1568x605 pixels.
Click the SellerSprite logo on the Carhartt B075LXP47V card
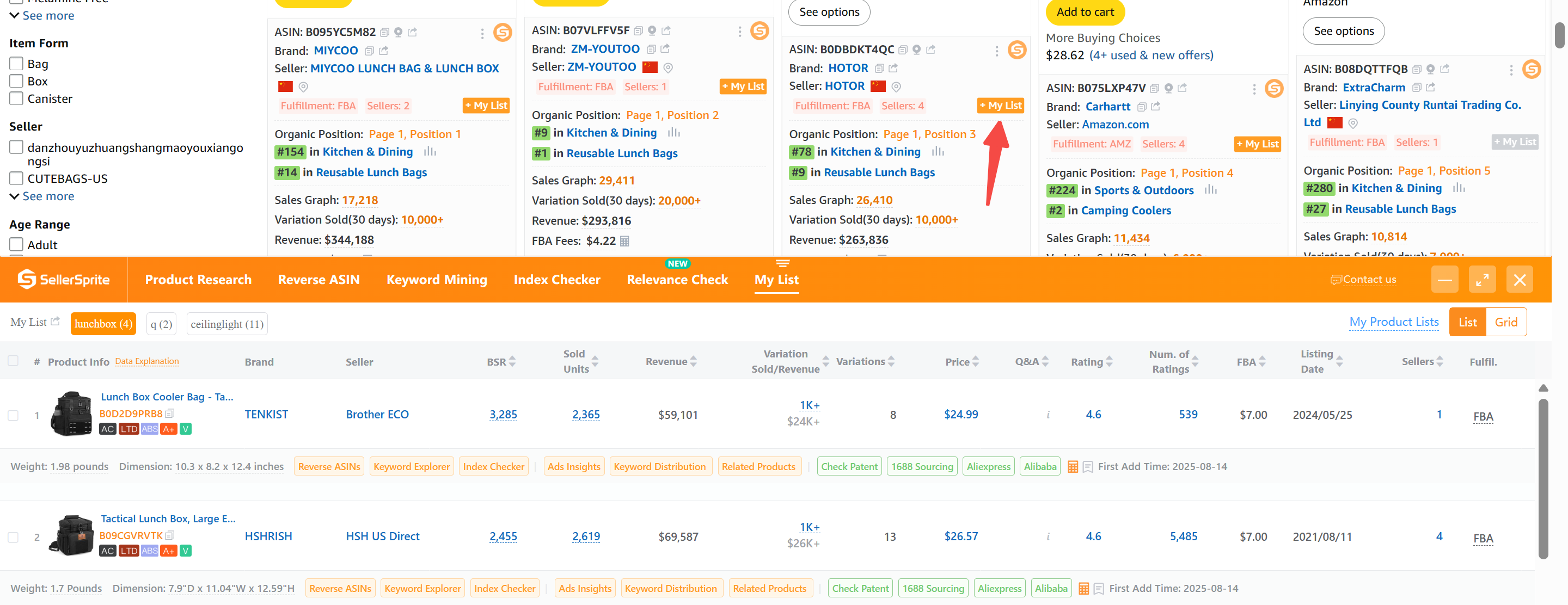[1274, 89]
